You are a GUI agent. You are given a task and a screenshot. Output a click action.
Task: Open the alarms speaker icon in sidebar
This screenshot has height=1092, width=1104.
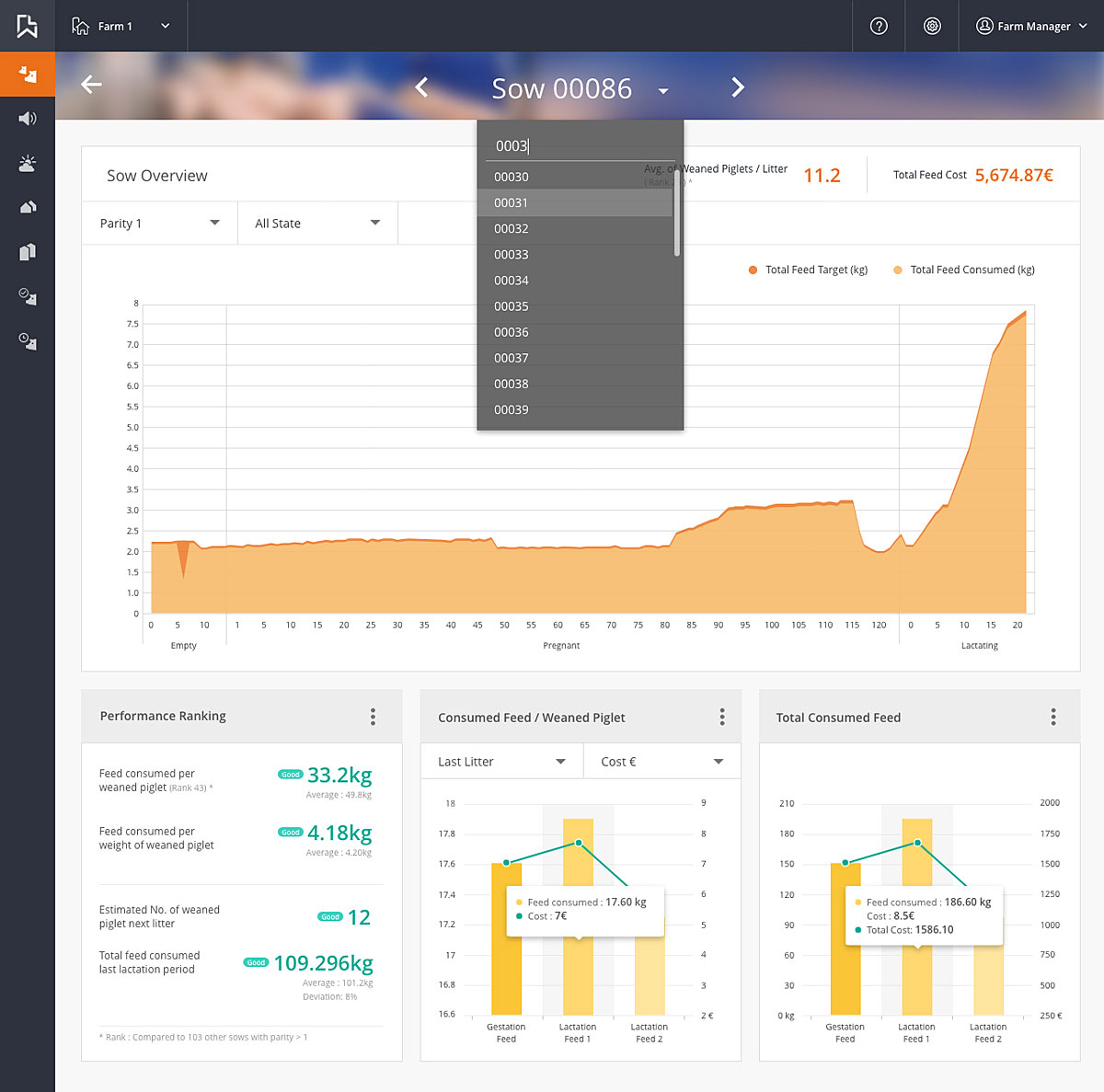point(27,118)
